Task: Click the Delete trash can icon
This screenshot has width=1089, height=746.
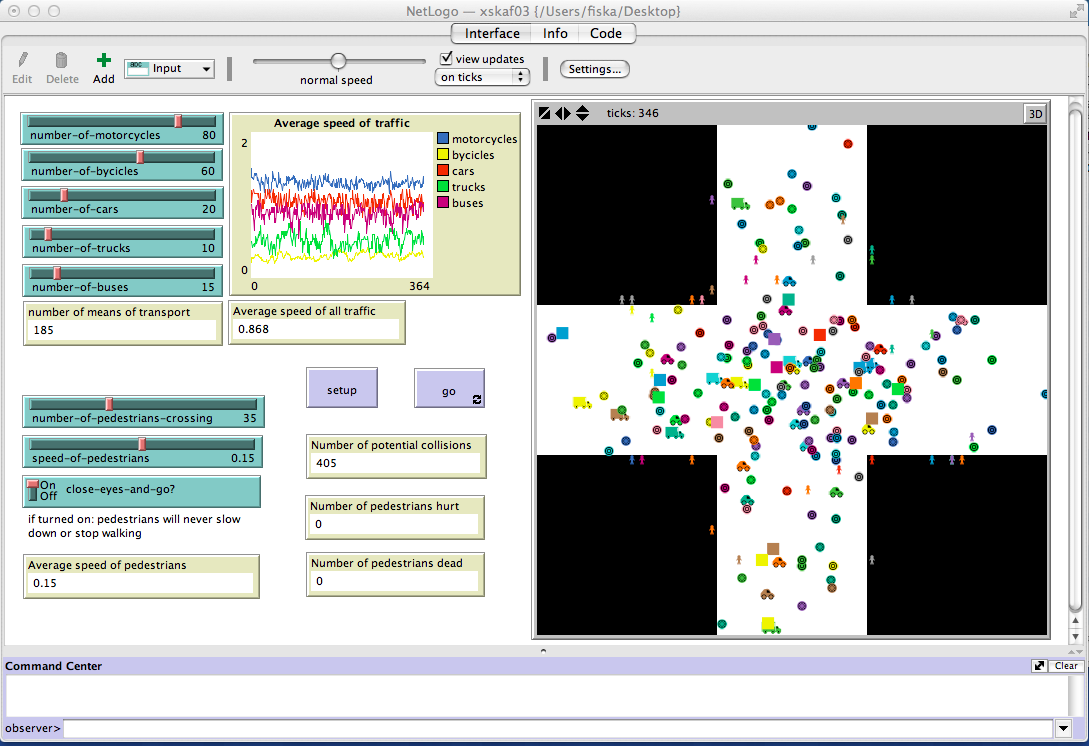Action: point(62,61)
